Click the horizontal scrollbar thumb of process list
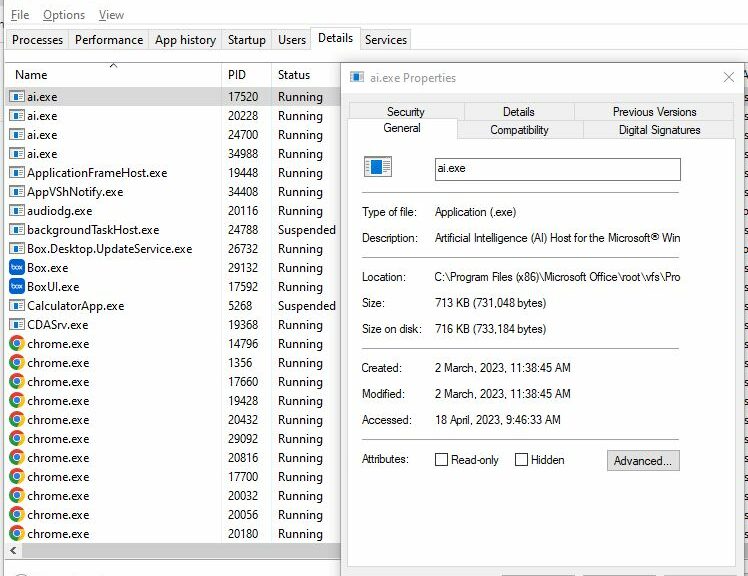This screenshot has width=748, height=576. pos(181,551)
